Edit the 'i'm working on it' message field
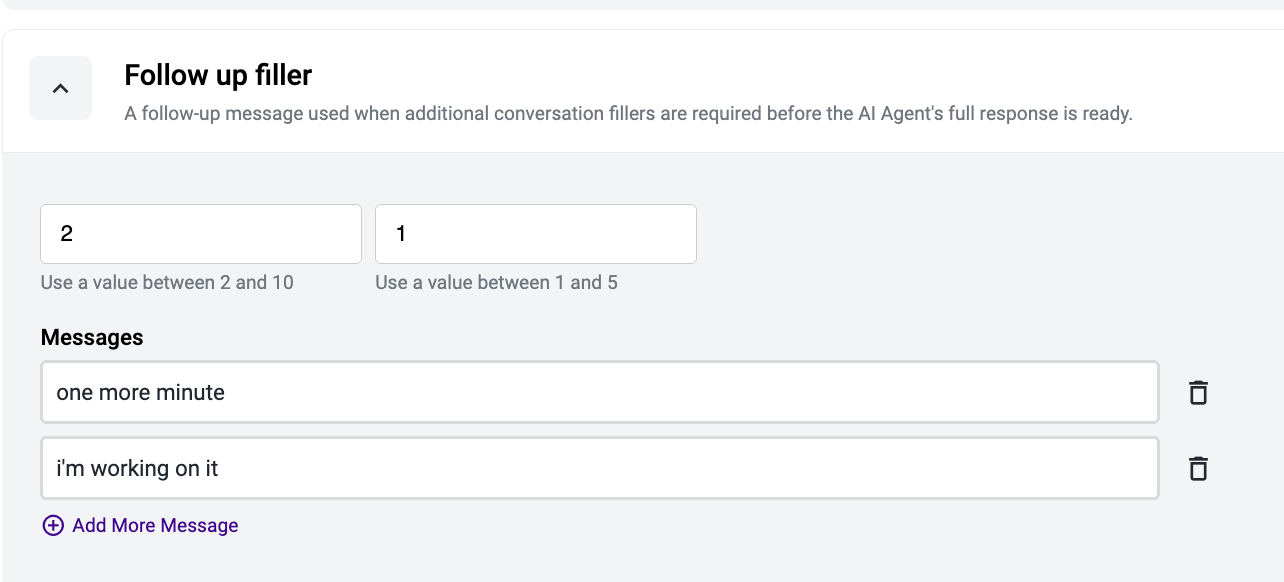Viewport: 1284px width, 582px height. coord(600,468)
